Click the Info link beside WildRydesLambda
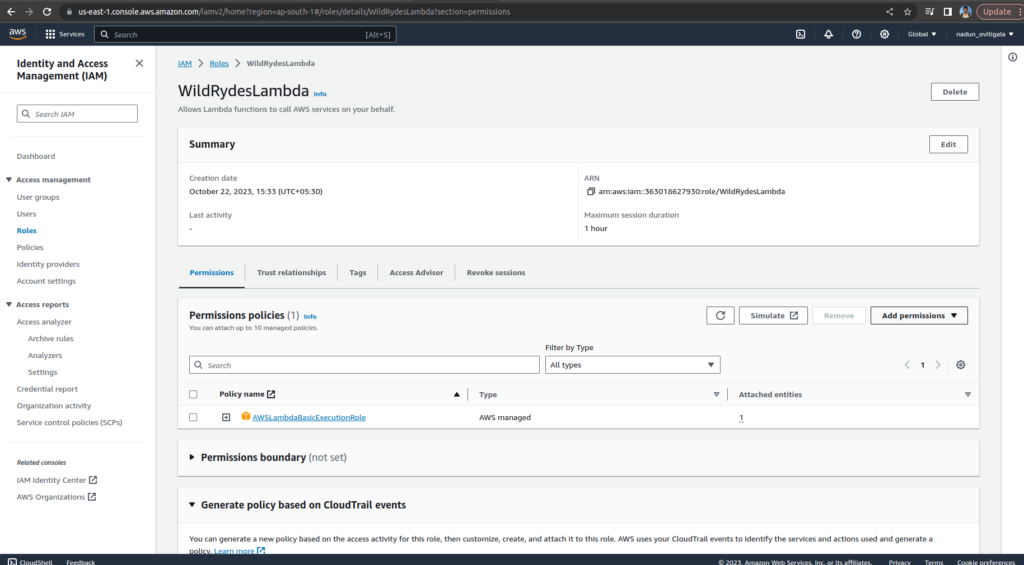Image resolution: width=1024 pixels, height=565 pixels. (320, 94)
